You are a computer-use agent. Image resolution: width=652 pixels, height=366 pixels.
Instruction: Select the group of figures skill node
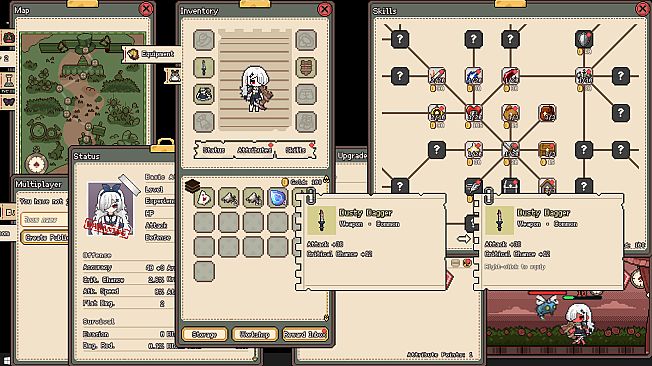(583, 76)
